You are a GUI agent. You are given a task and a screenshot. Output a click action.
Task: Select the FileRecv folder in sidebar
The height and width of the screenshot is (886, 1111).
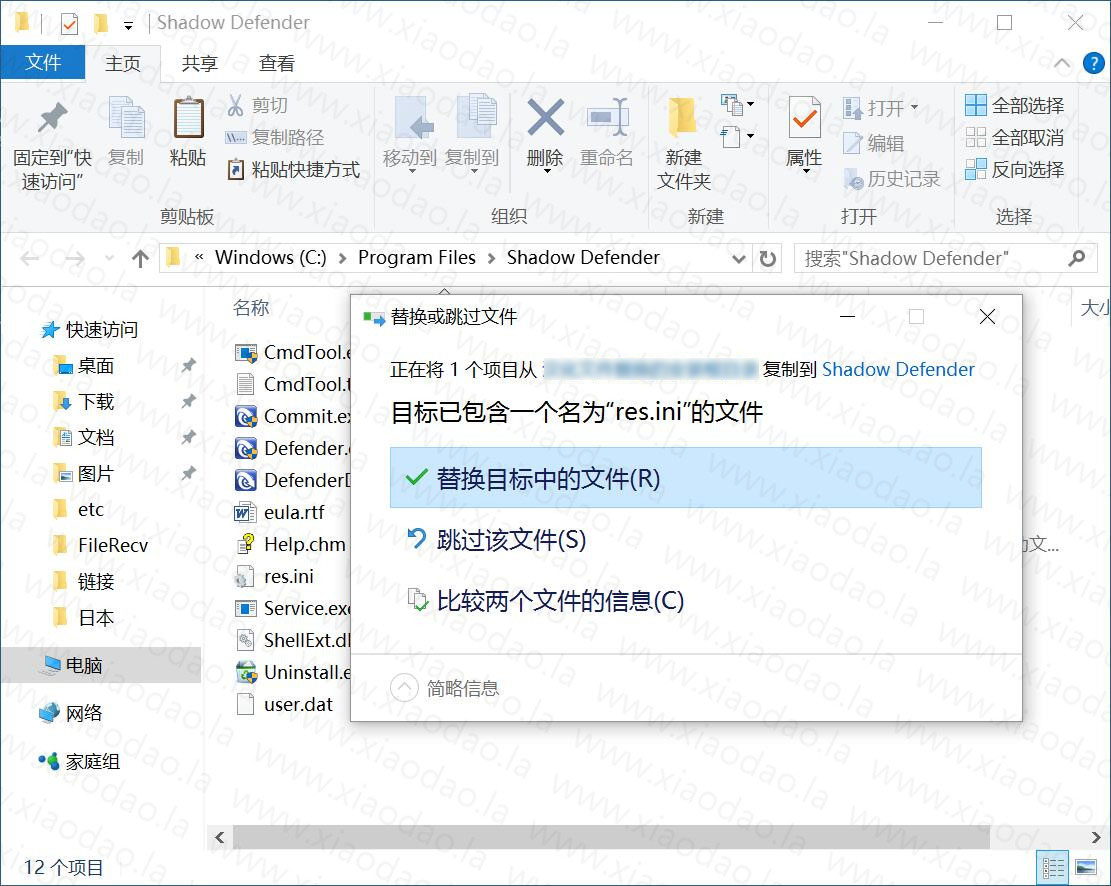pos(101,545)
